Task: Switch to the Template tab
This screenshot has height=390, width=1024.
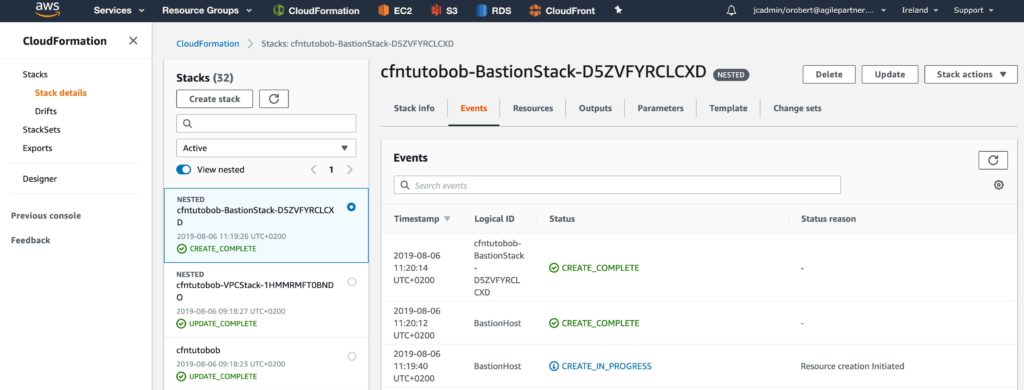Action: 728,108
